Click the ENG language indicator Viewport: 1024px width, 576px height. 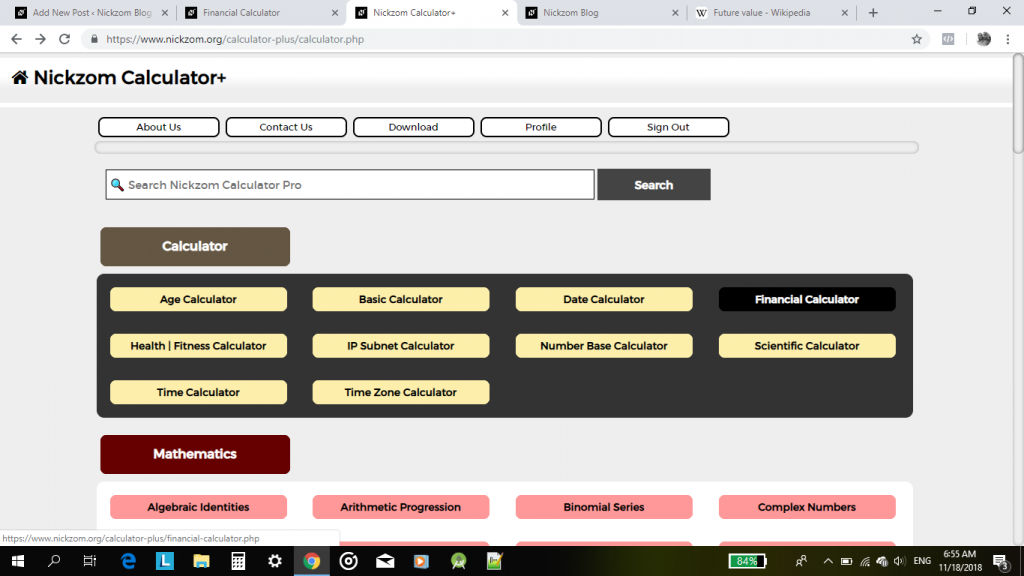tap(921, 561)
